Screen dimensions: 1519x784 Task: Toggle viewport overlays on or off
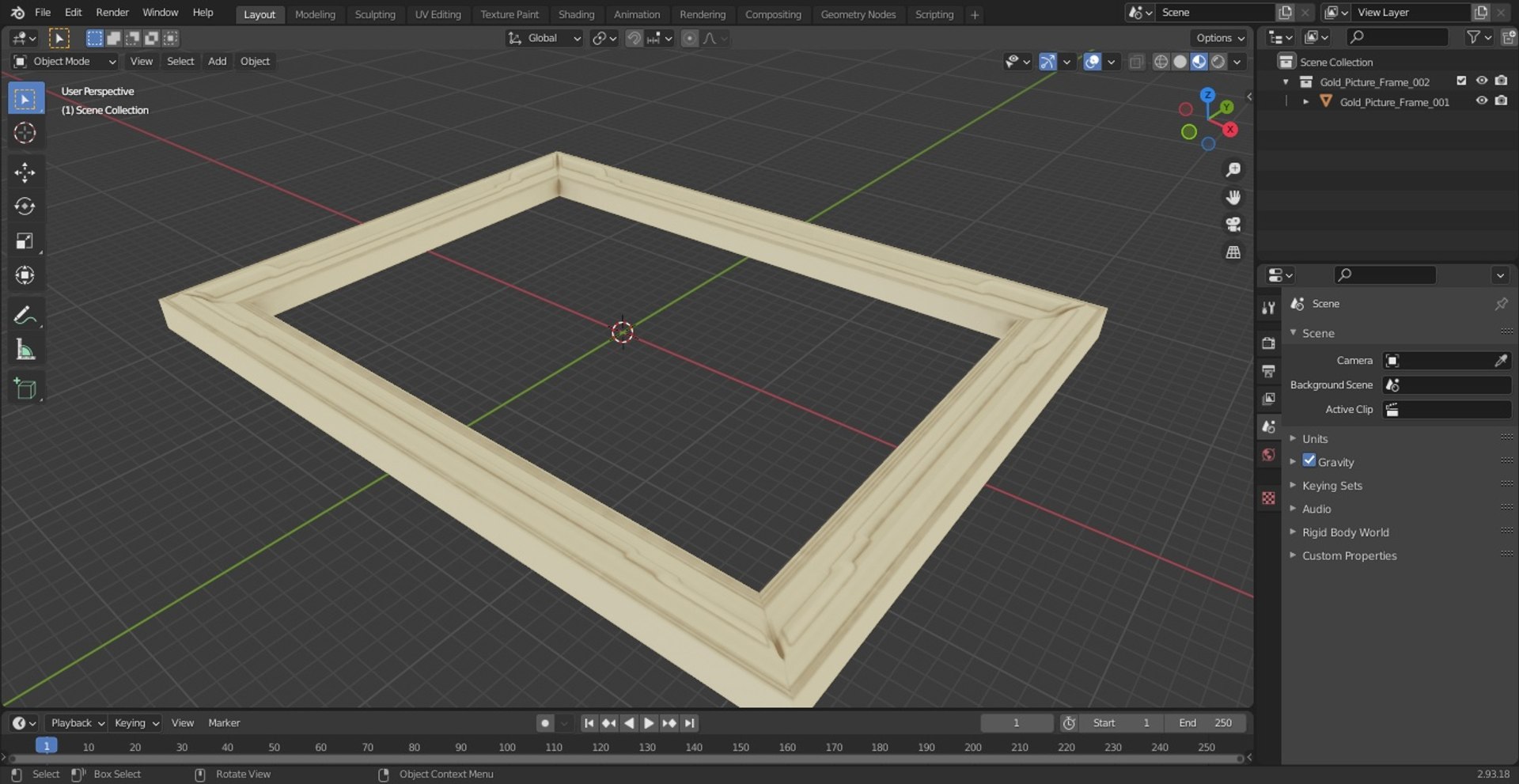coord(1092,62)
